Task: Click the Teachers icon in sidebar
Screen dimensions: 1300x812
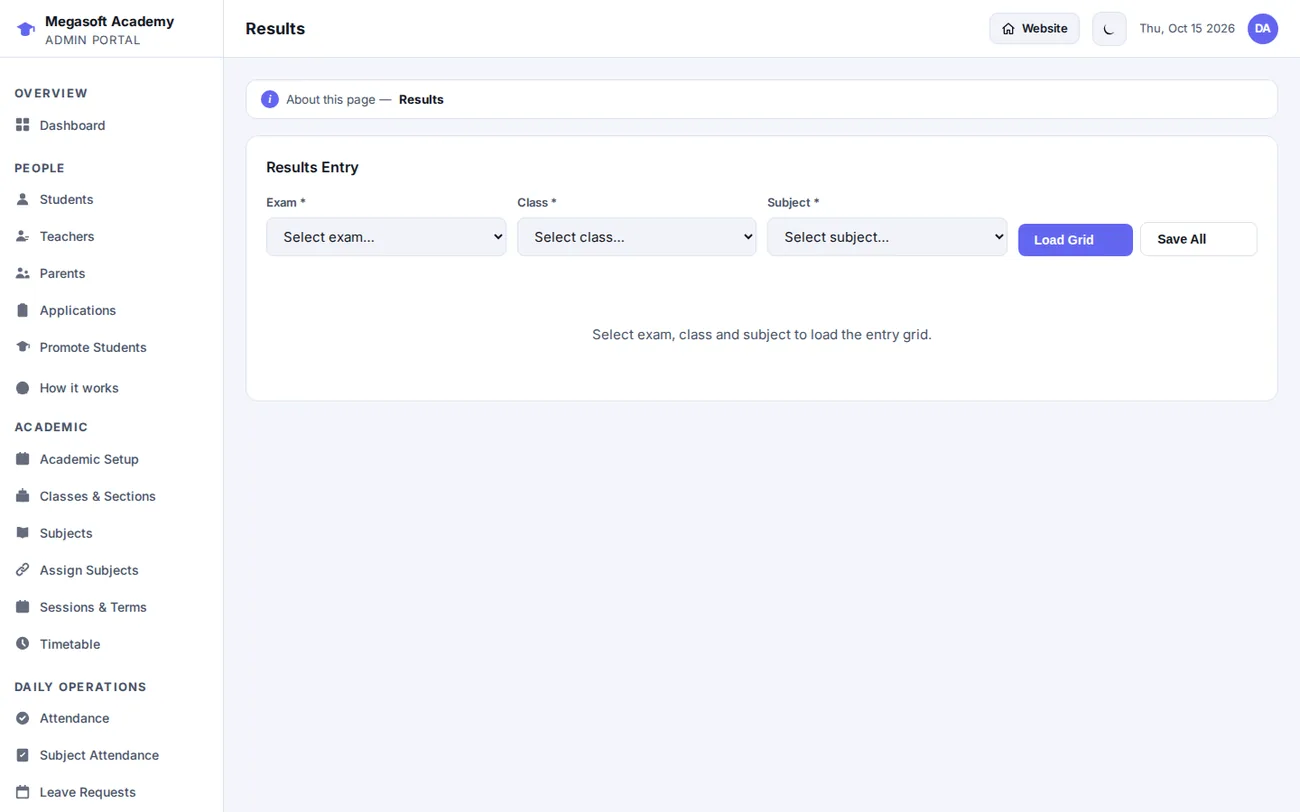Action: (22, 236)
